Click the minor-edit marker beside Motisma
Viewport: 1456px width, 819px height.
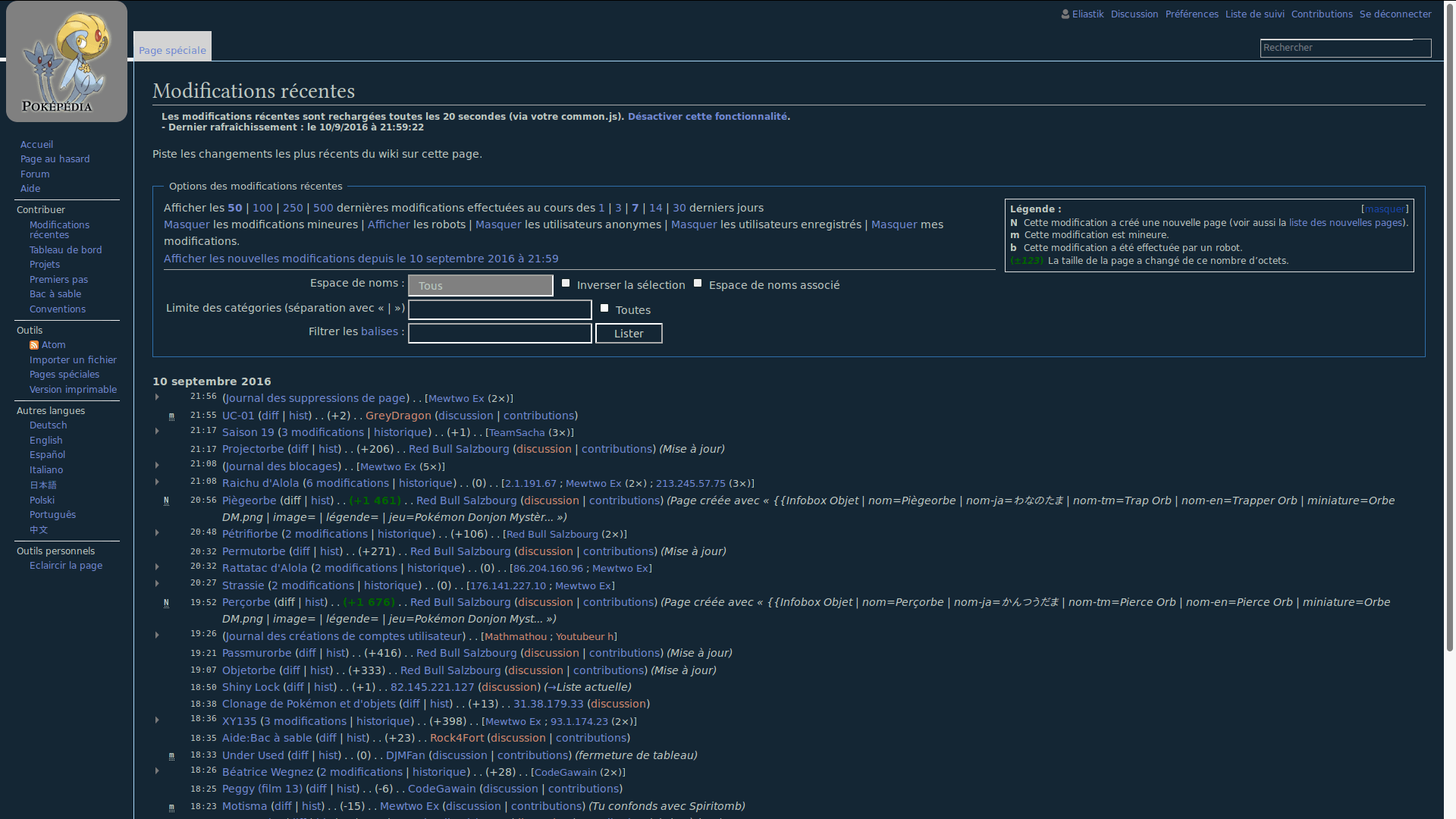click(x=171, y=808)
